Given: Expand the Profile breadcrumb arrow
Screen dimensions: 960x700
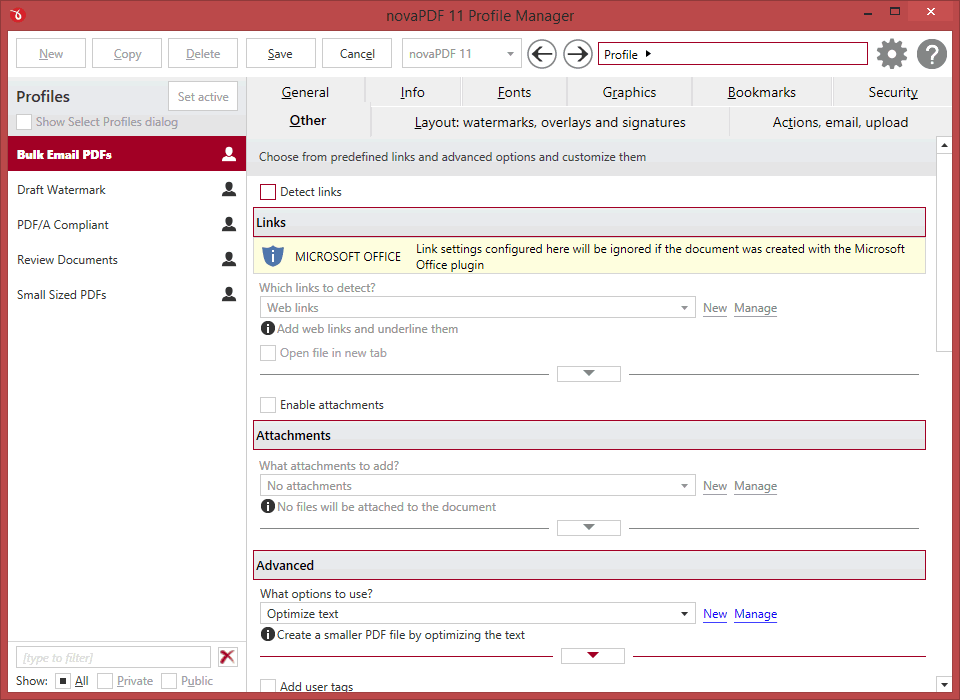Looking at the screenshot, I should click(x=648, y=54).
